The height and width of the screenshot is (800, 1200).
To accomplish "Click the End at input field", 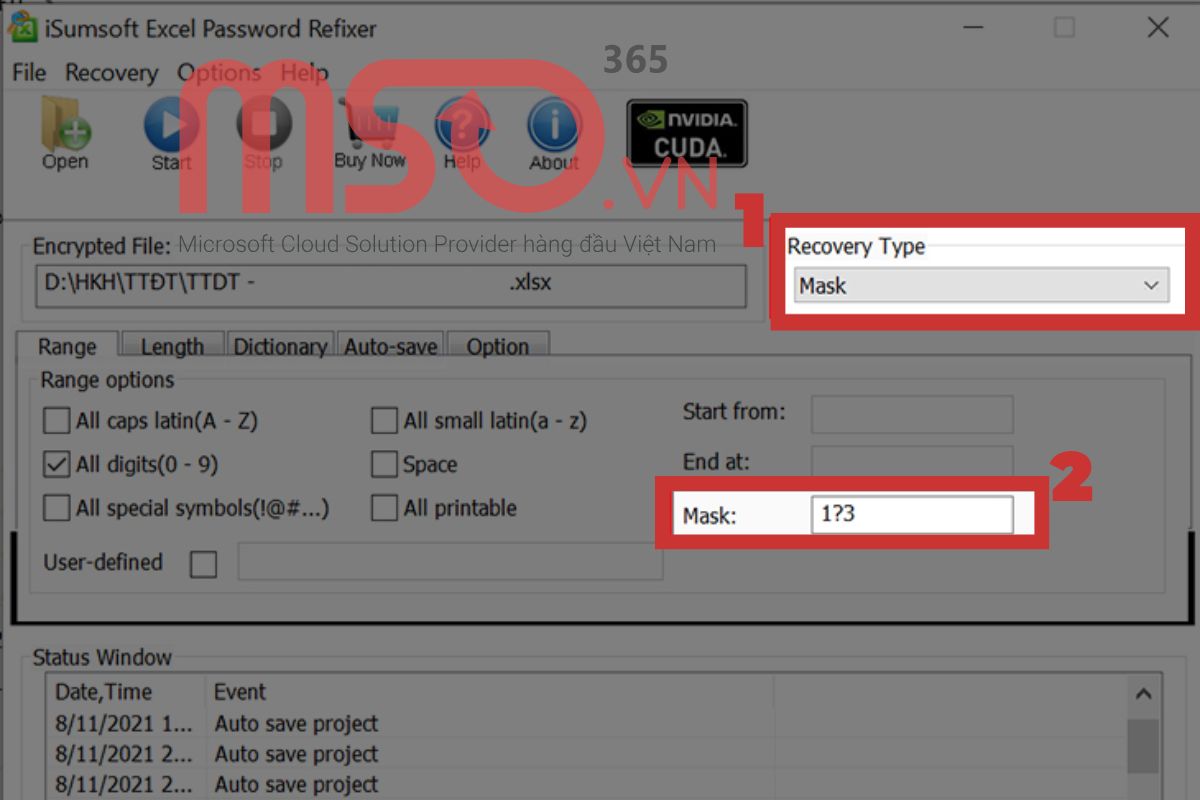I will coord(912,463).
